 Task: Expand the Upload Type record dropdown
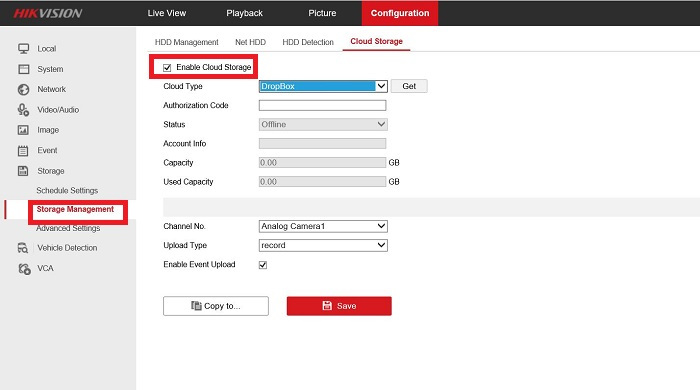point(323,245)
